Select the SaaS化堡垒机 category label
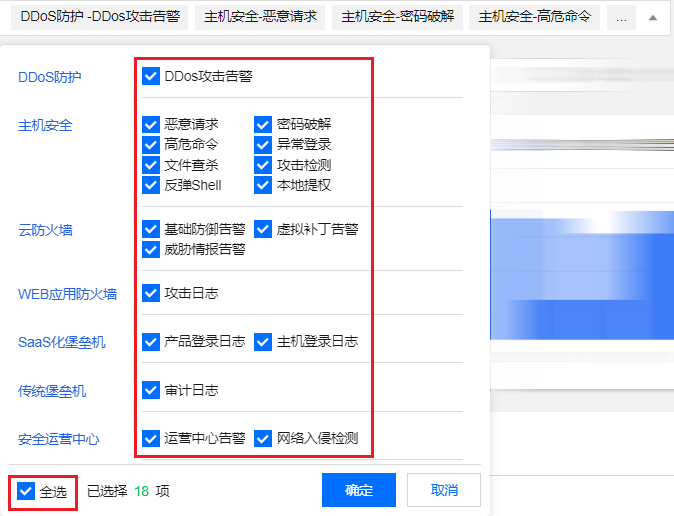674x516 pixels. (x=62, y=342)
